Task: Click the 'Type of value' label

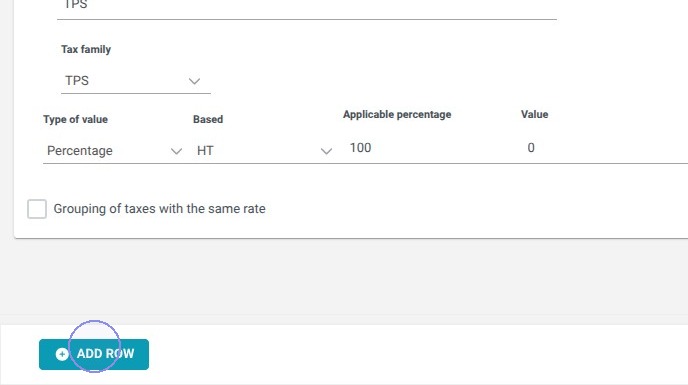Action: pyautogui.click(x=75, y=119)
